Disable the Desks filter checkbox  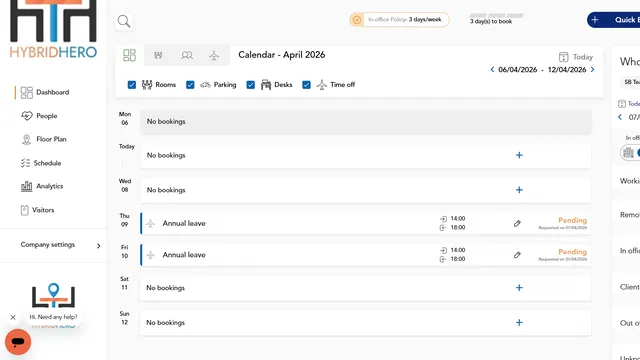point(251,84)
